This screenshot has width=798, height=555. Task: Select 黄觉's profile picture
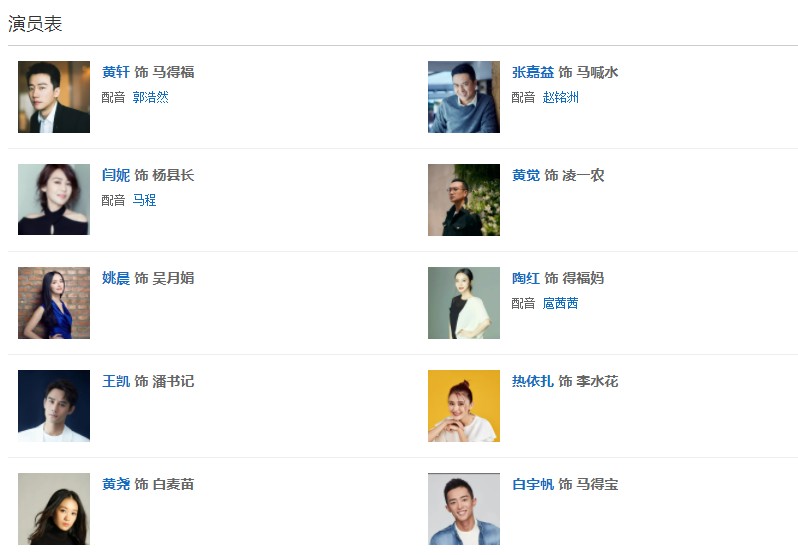464,200
